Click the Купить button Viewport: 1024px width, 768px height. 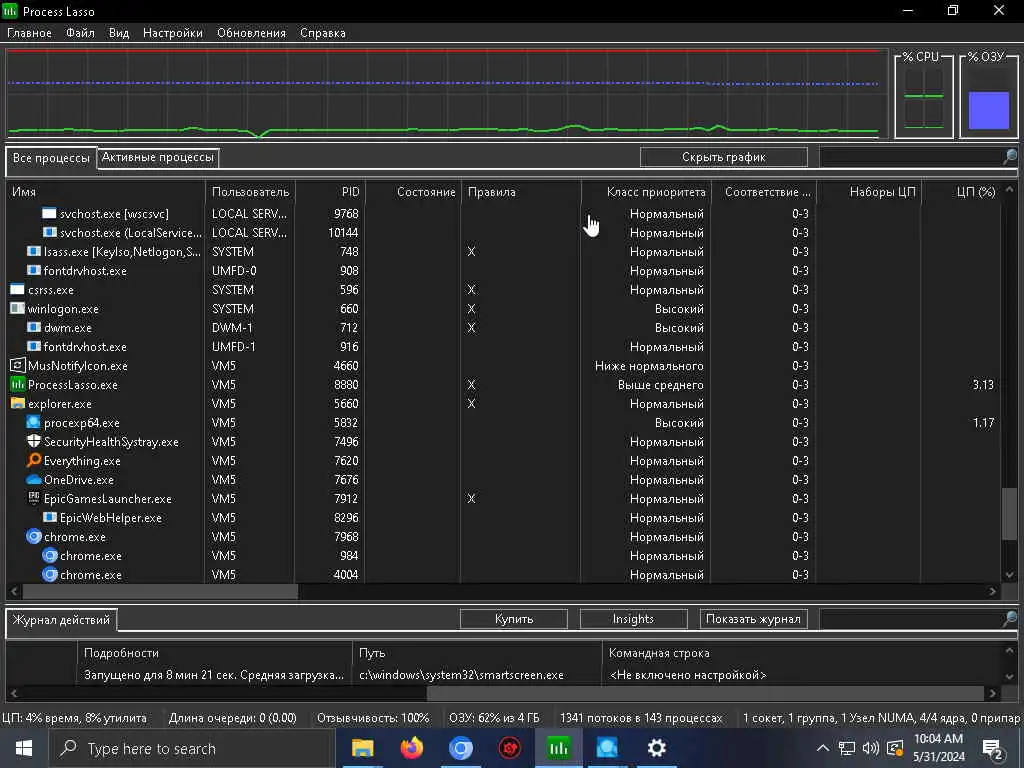(514, 618)
